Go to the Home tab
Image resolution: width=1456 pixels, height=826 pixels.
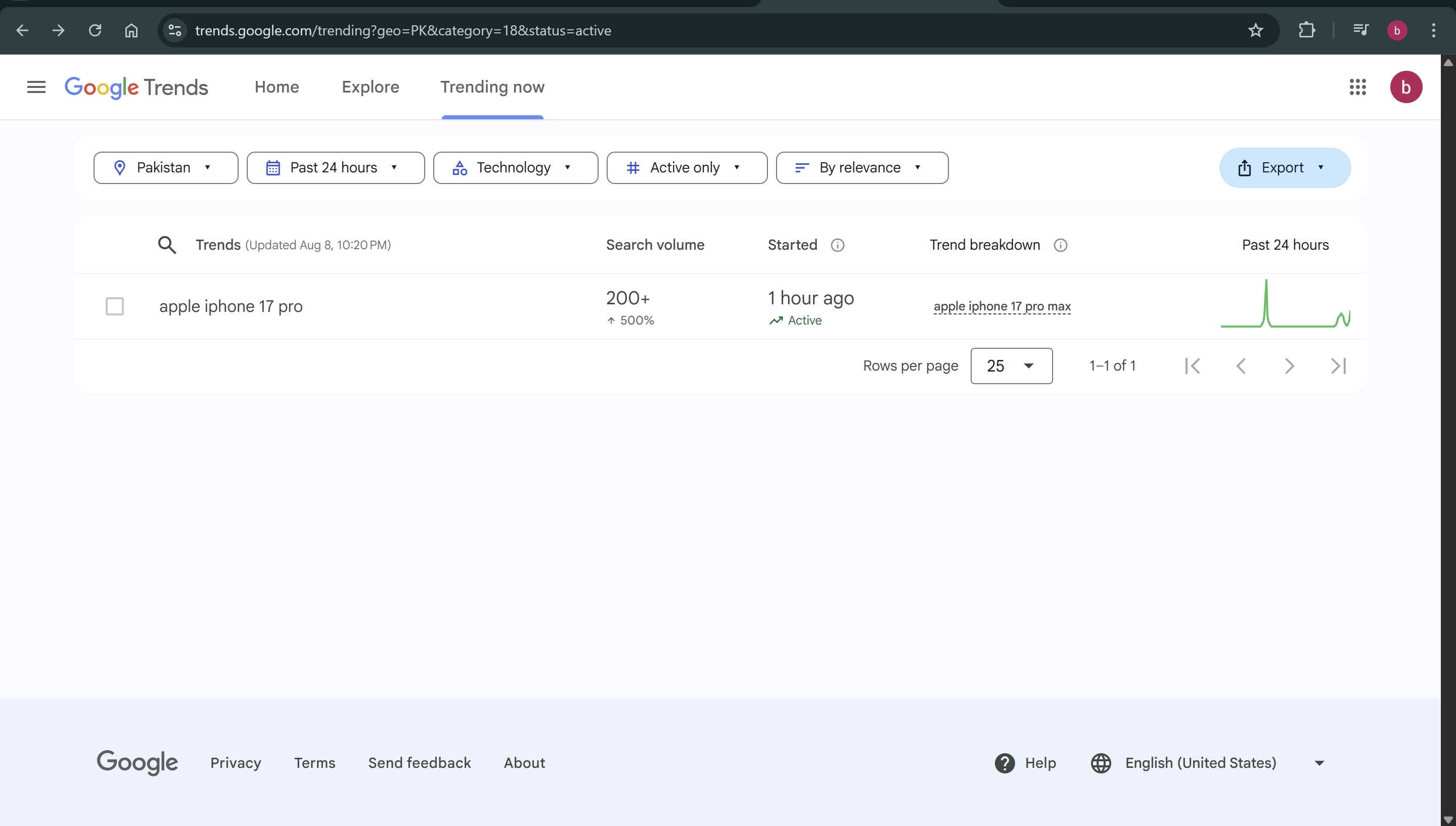click(276, 87)
